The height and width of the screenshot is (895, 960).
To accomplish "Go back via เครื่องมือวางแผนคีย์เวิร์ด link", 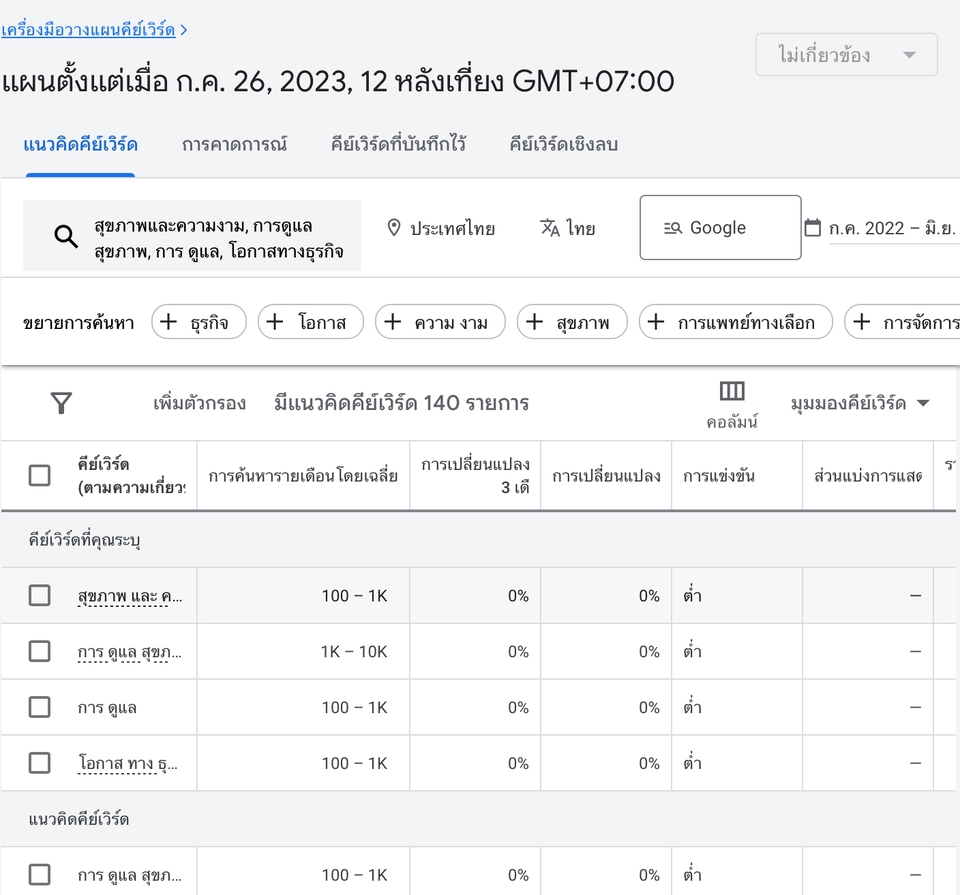I will click(x=88, y=29).
